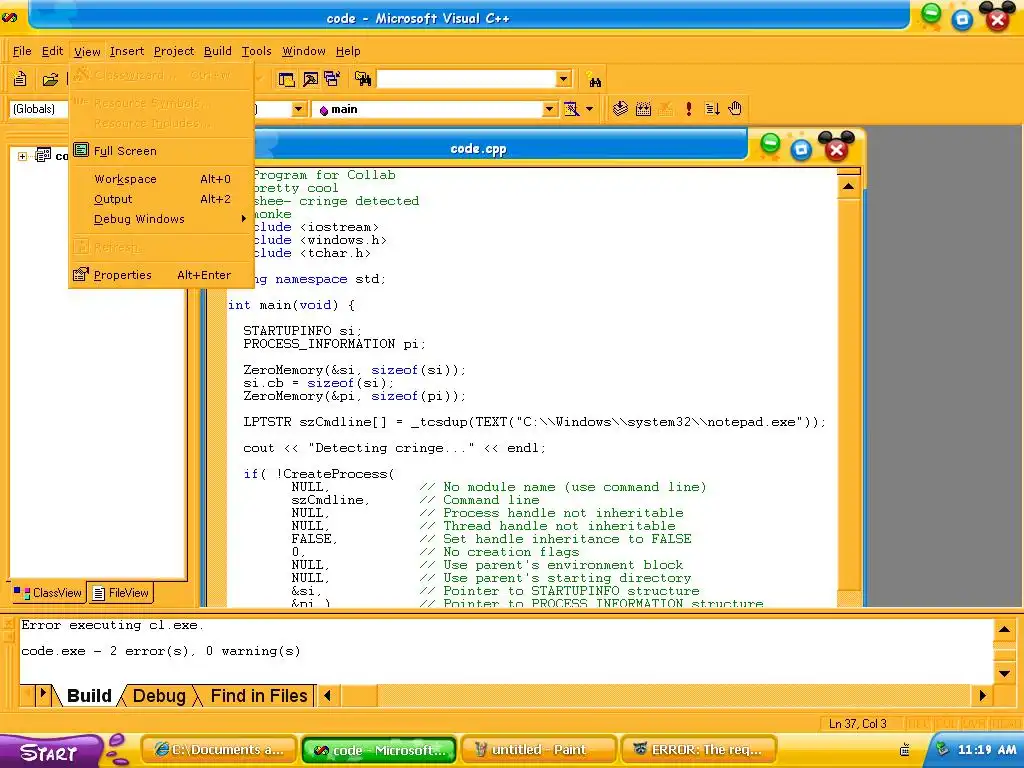Select the Build output tab
This screenshot has height=768, width=1024.
(x=89, y=696)
